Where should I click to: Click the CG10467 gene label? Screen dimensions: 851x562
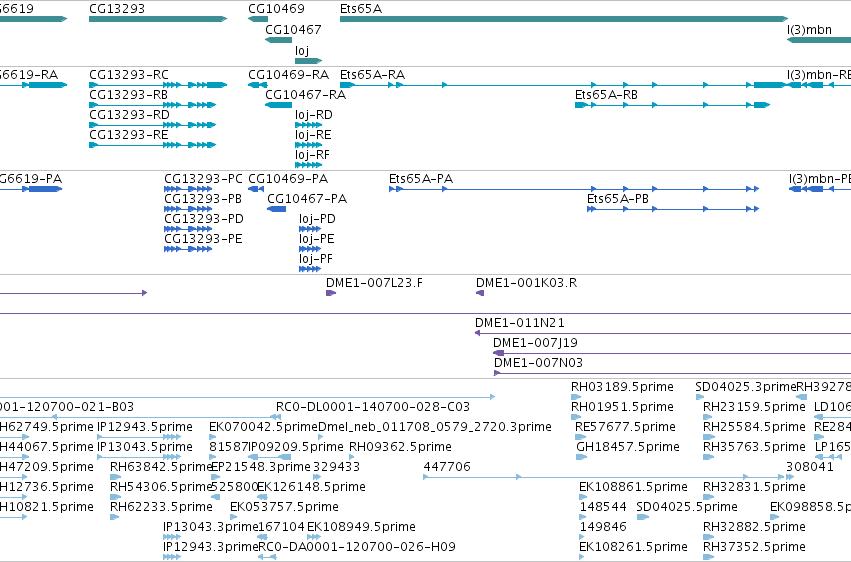[x=293, y=29]
